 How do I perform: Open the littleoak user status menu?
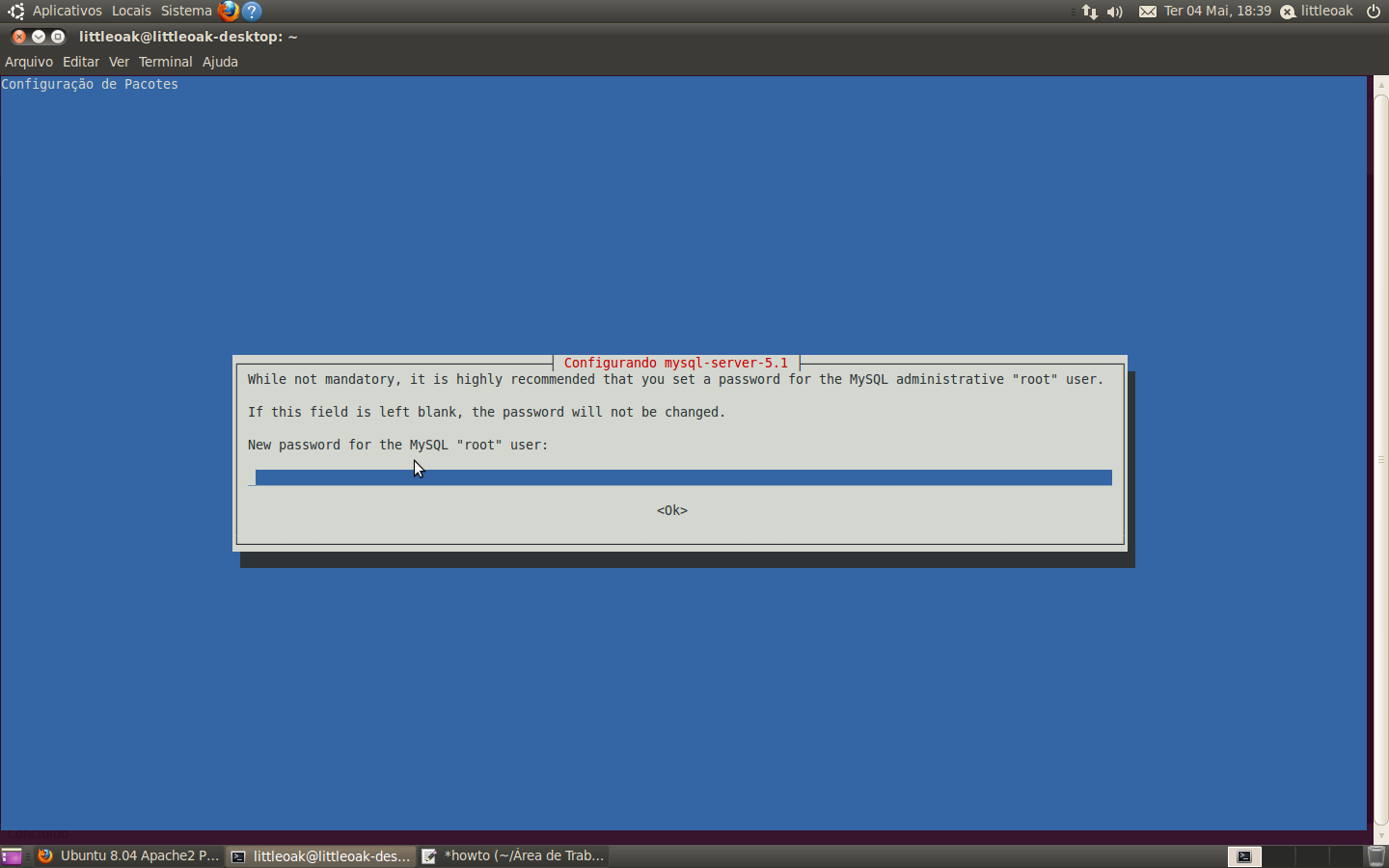point(1317,11)
